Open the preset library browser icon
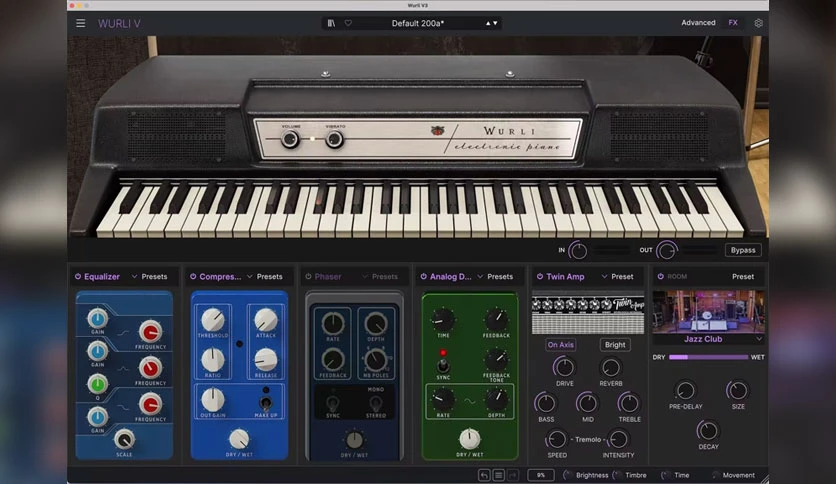 [x=331, y=23]
